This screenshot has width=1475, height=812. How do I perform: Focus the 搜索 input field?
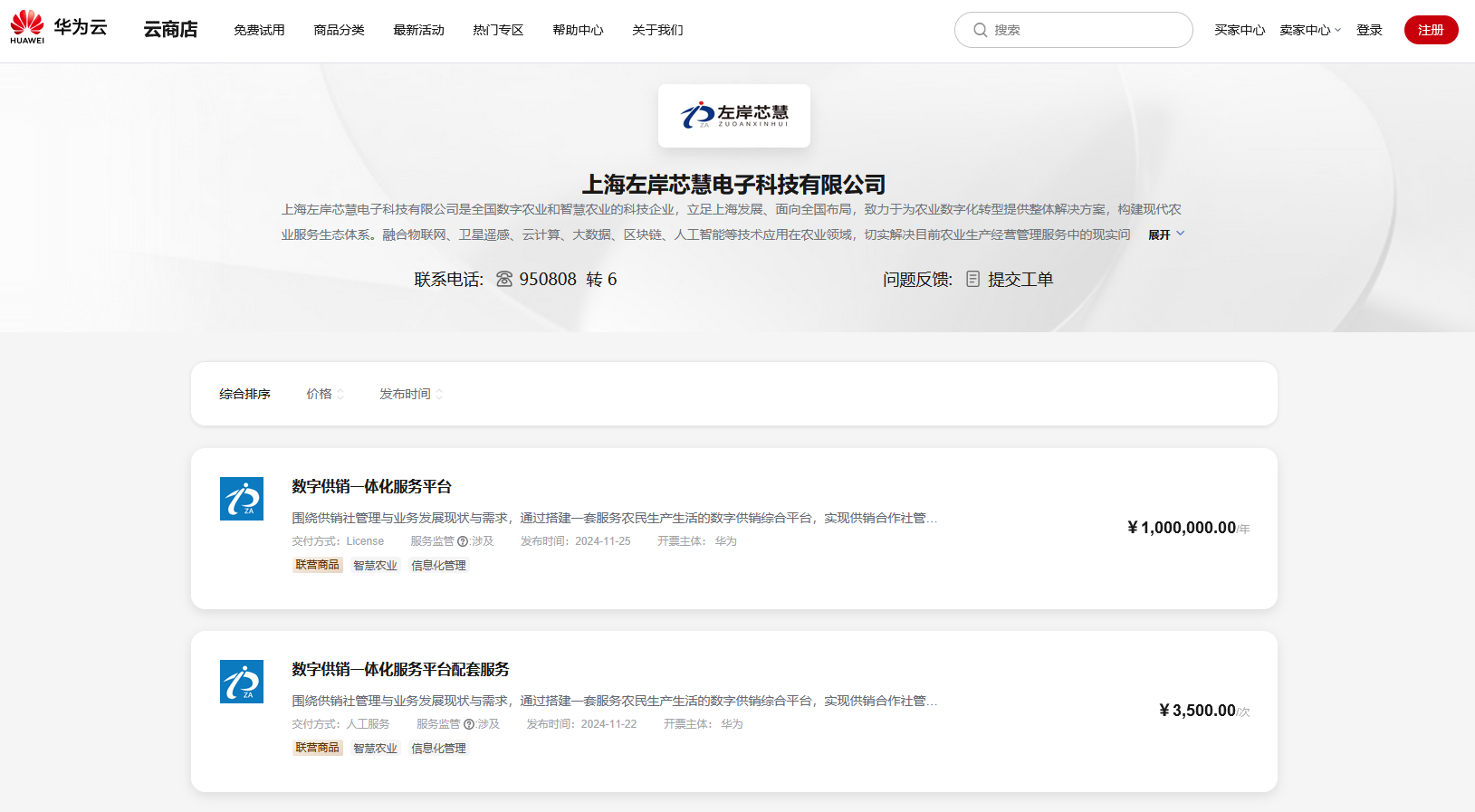point(1073,30)
